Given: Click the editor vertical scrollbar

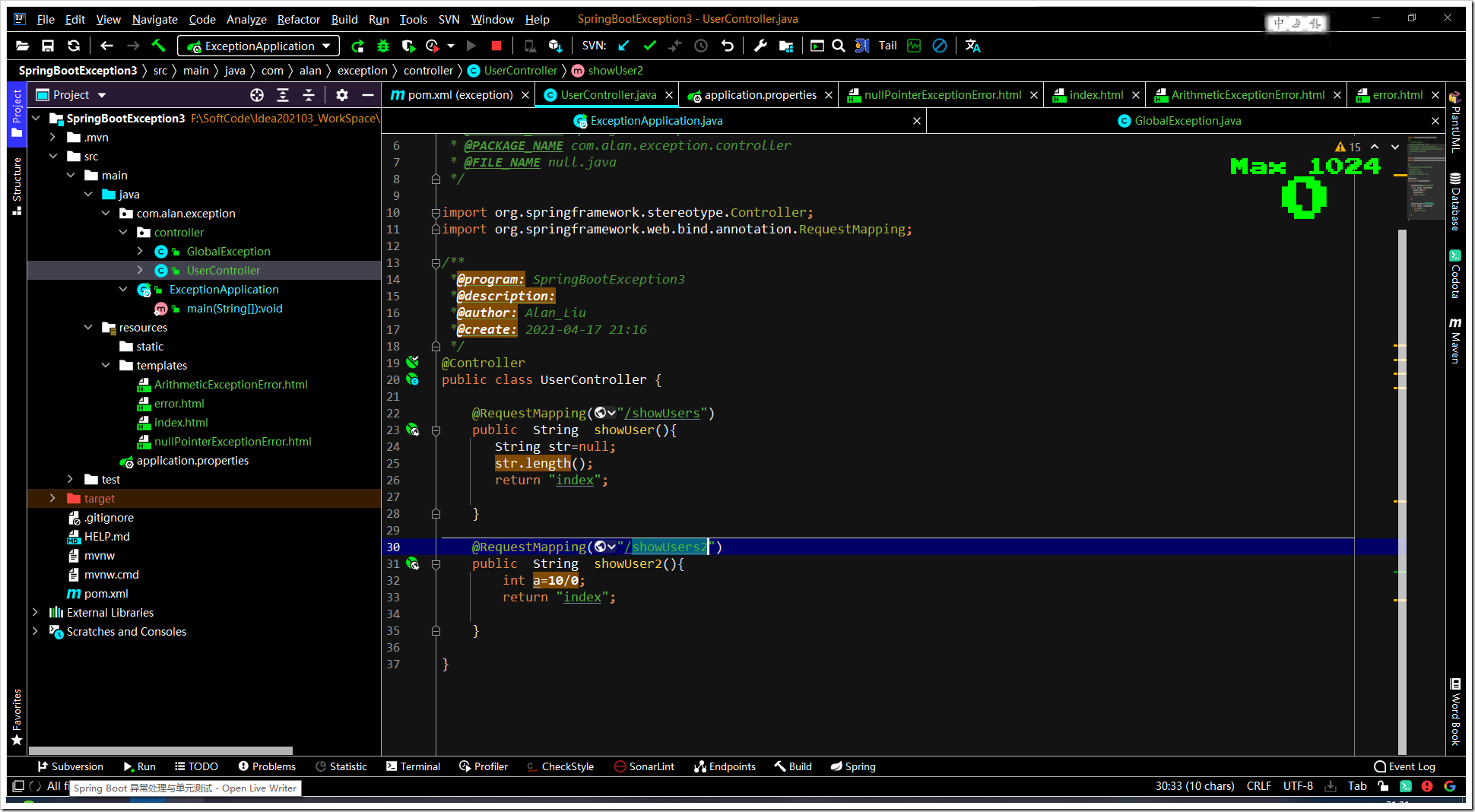Looking at the screenshot, I should [1402, 490].
